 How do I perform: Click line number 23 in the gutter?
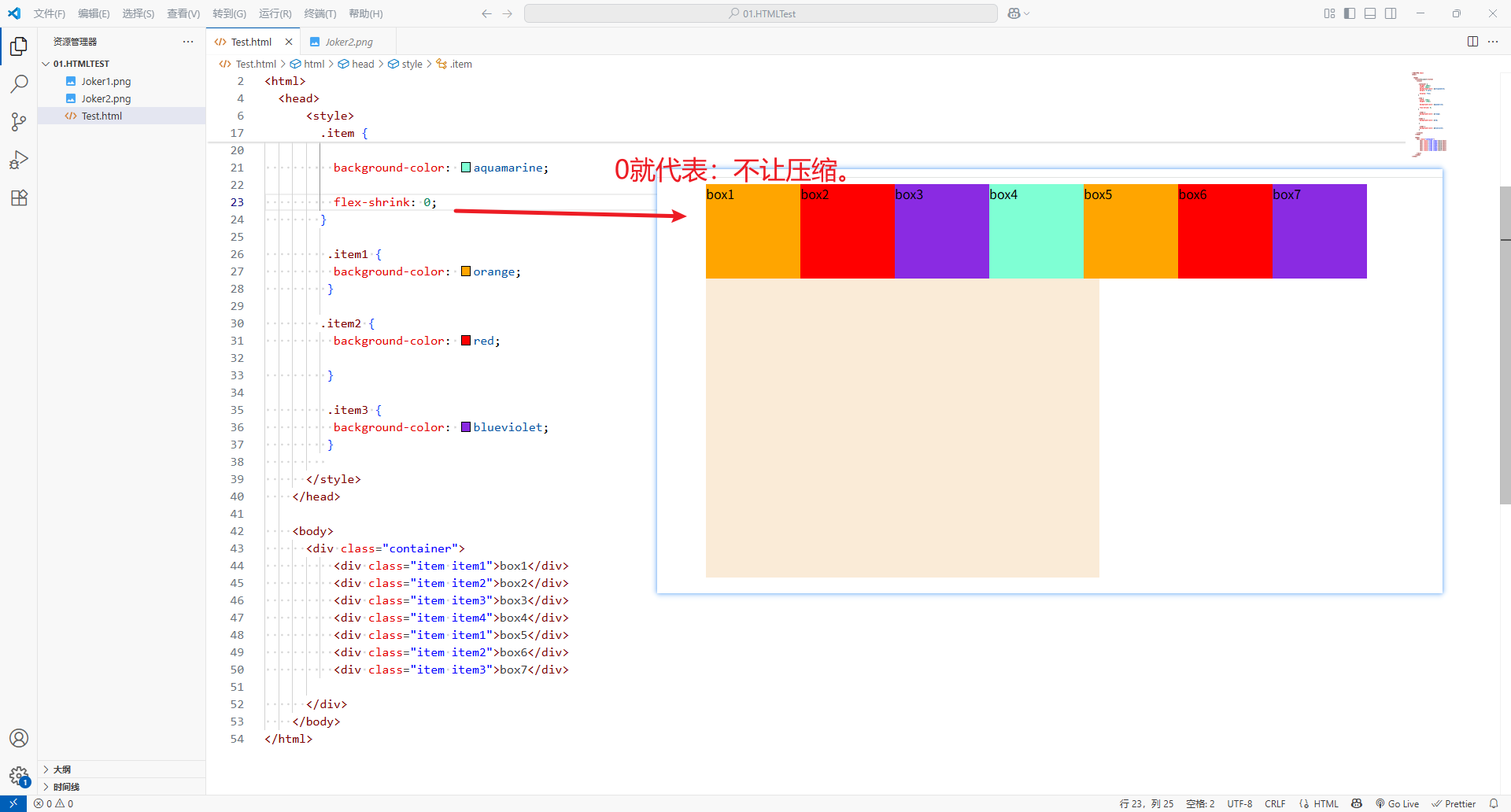237,202
